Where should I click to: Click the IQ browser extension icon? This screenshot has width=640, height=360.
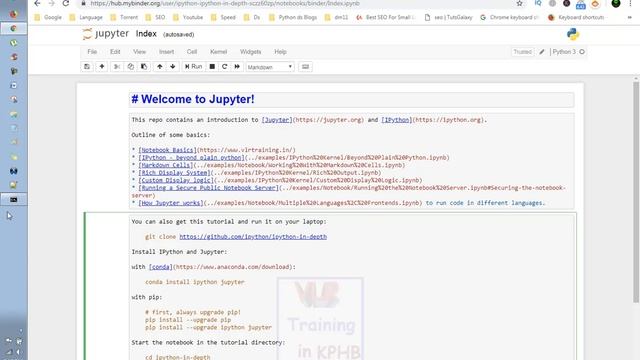click(x=538, y=3)
